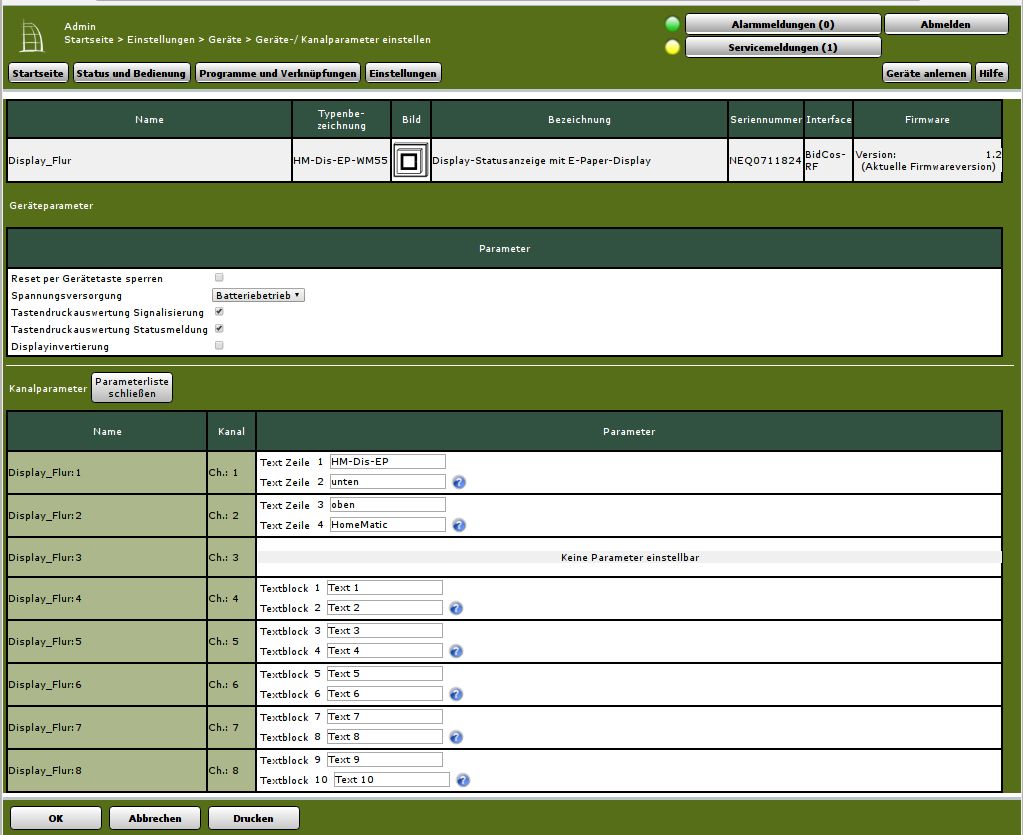The height and width of the screenshot is (835, 1023).
Task: Click the HomeMatic logo icon
Action: (32, 36)
